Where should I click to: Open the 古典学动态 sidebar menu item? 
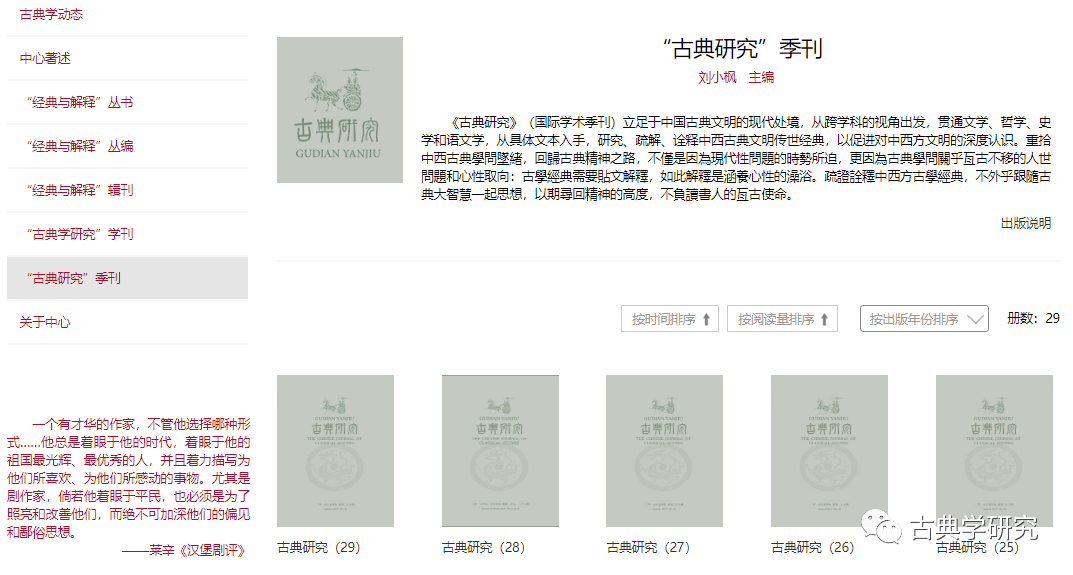point(51,14)
